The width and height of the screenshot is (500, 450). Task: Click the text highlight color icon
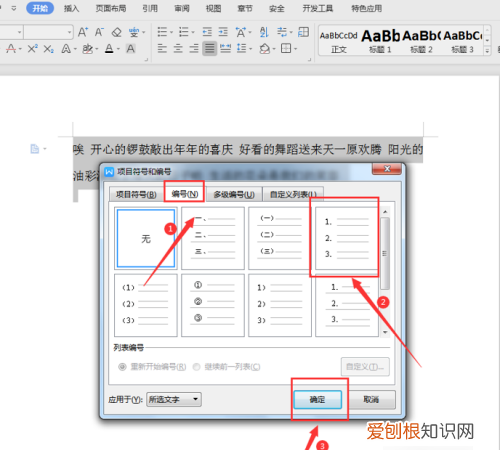pos(88,49)
